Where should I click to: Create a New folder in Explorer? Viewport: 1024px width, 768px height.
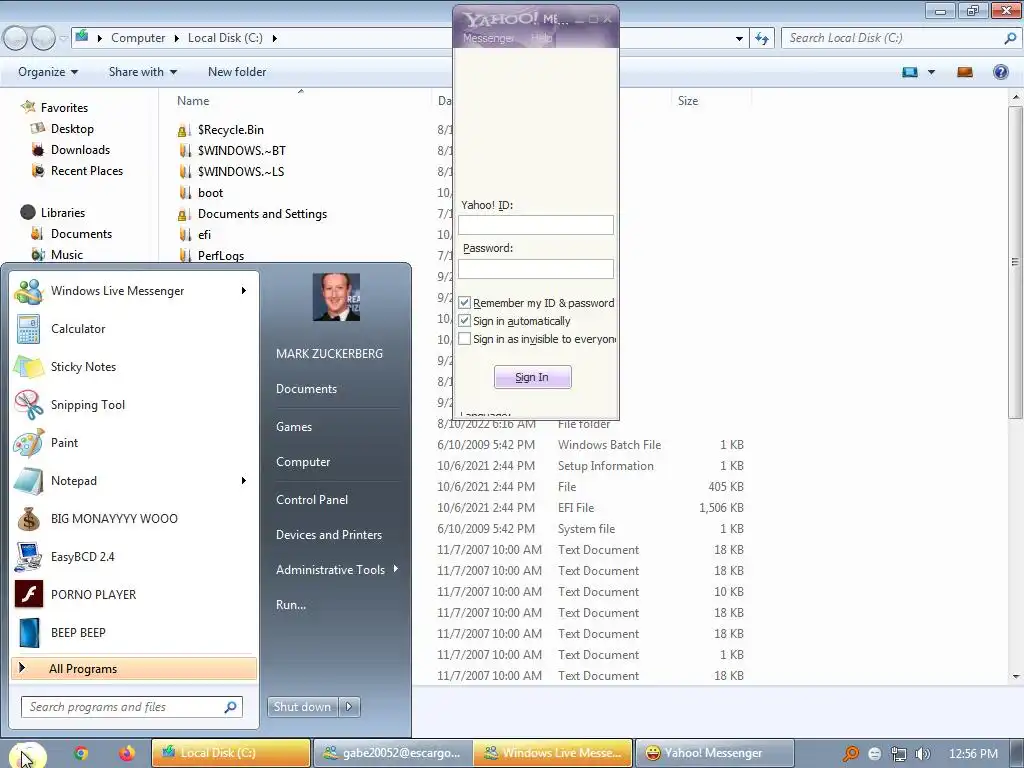click(237, 72)
